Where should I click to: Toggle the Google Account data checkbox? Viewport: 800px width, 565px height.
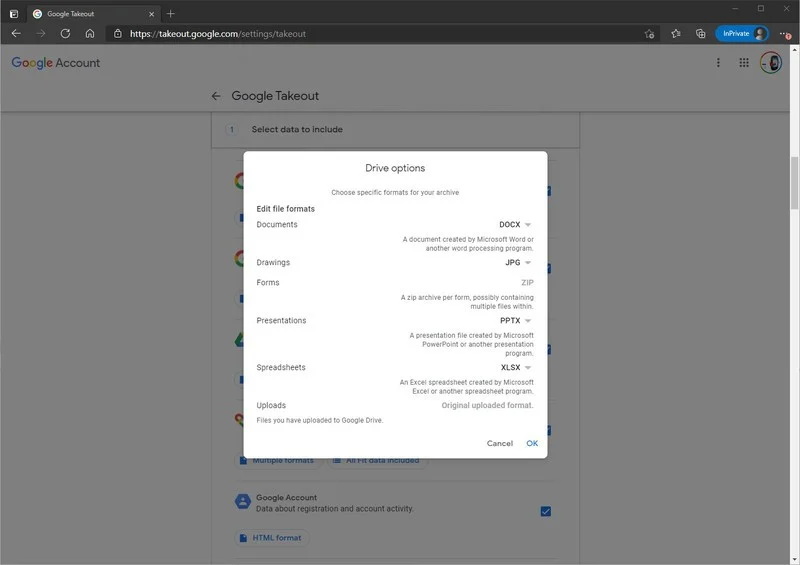click(545, 511)
